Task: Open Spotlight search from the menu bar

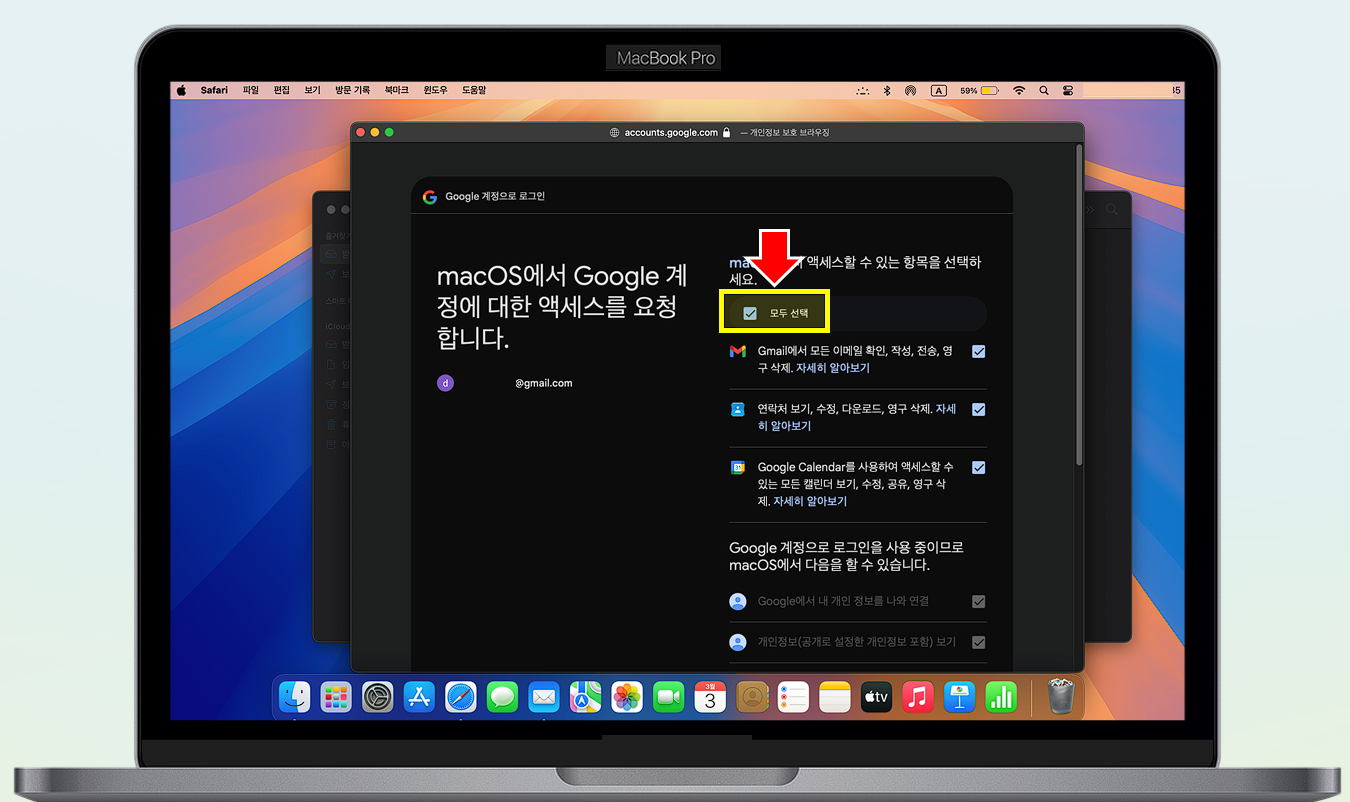Action: tap(1043, 90)
